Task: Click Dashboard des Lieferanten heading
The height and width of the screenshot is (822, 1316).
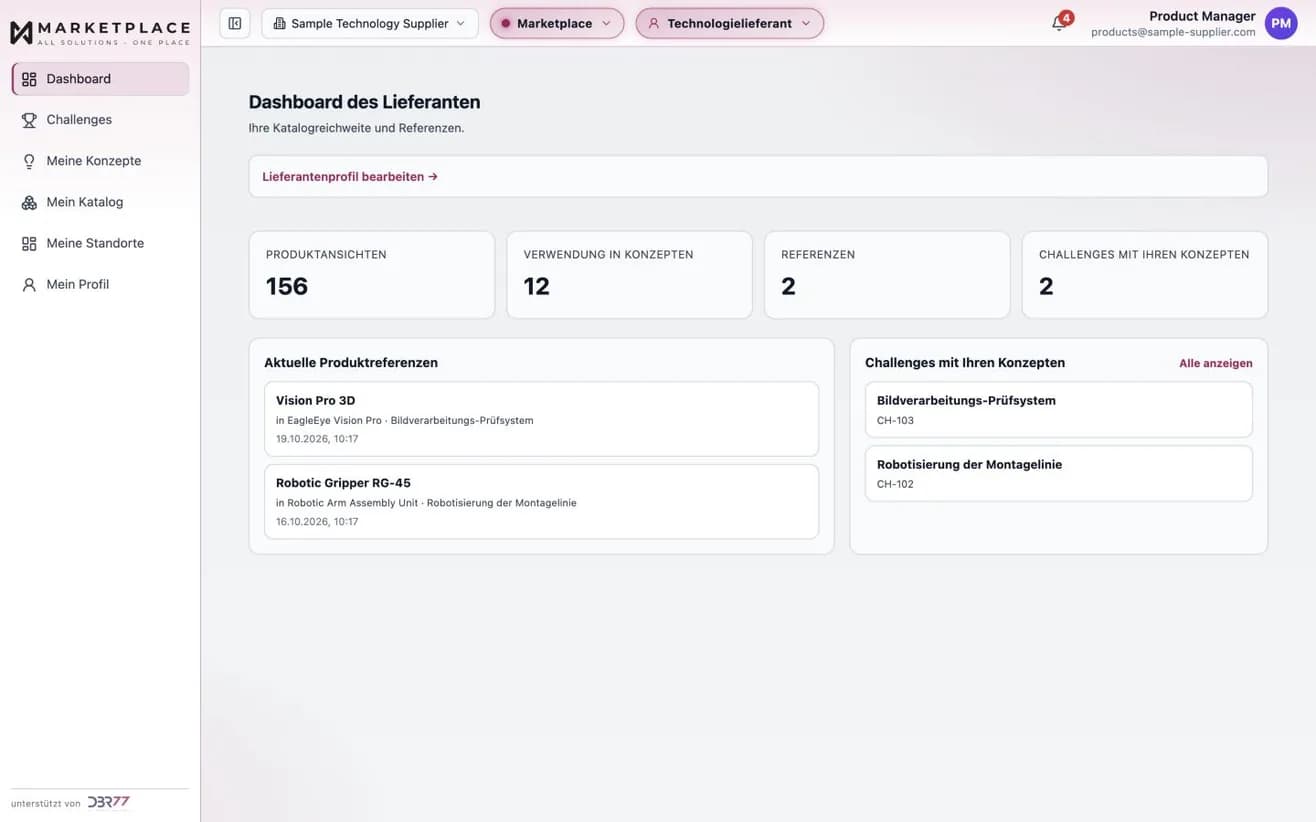Action: click(364, 102)
